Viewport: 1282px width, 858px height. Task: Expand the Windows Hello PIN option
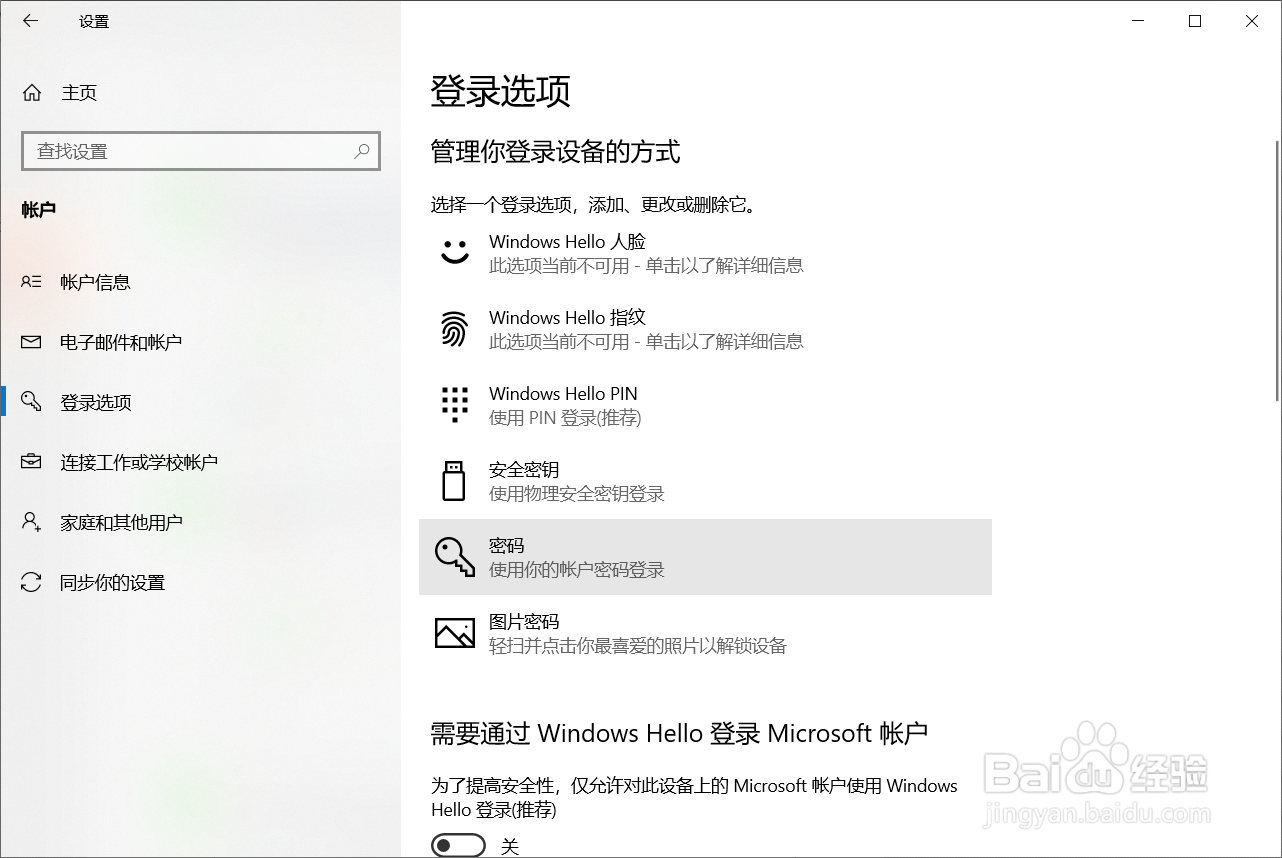[x=705, y=405]
